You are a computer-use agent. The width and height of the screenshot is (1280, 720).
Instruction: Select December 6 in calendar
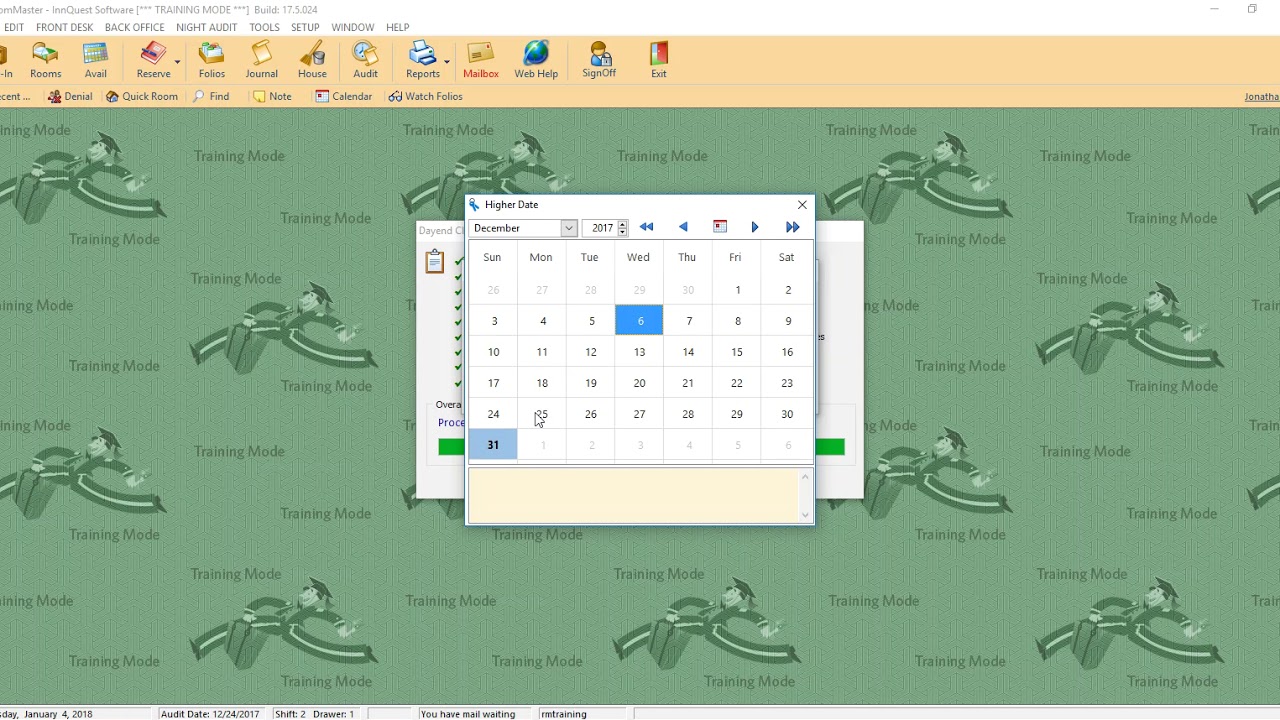click(640, 321)
